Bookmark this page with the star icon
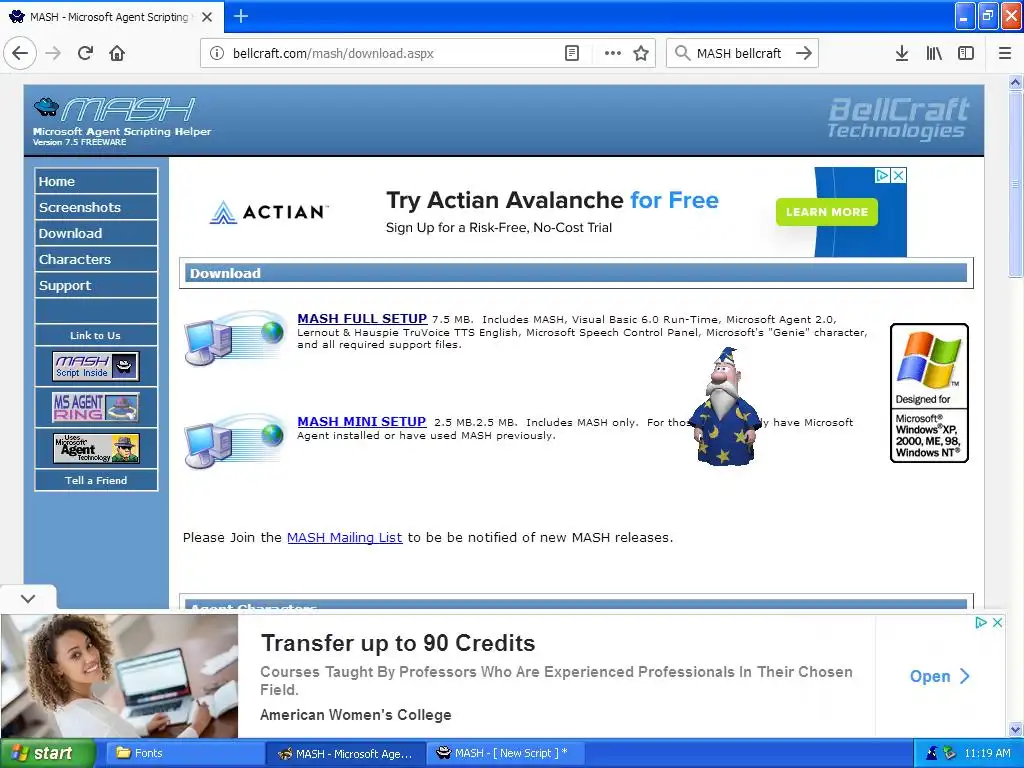Image resolution: width=1024 pixels, height=768 pixels. click(x=641, y=53)
